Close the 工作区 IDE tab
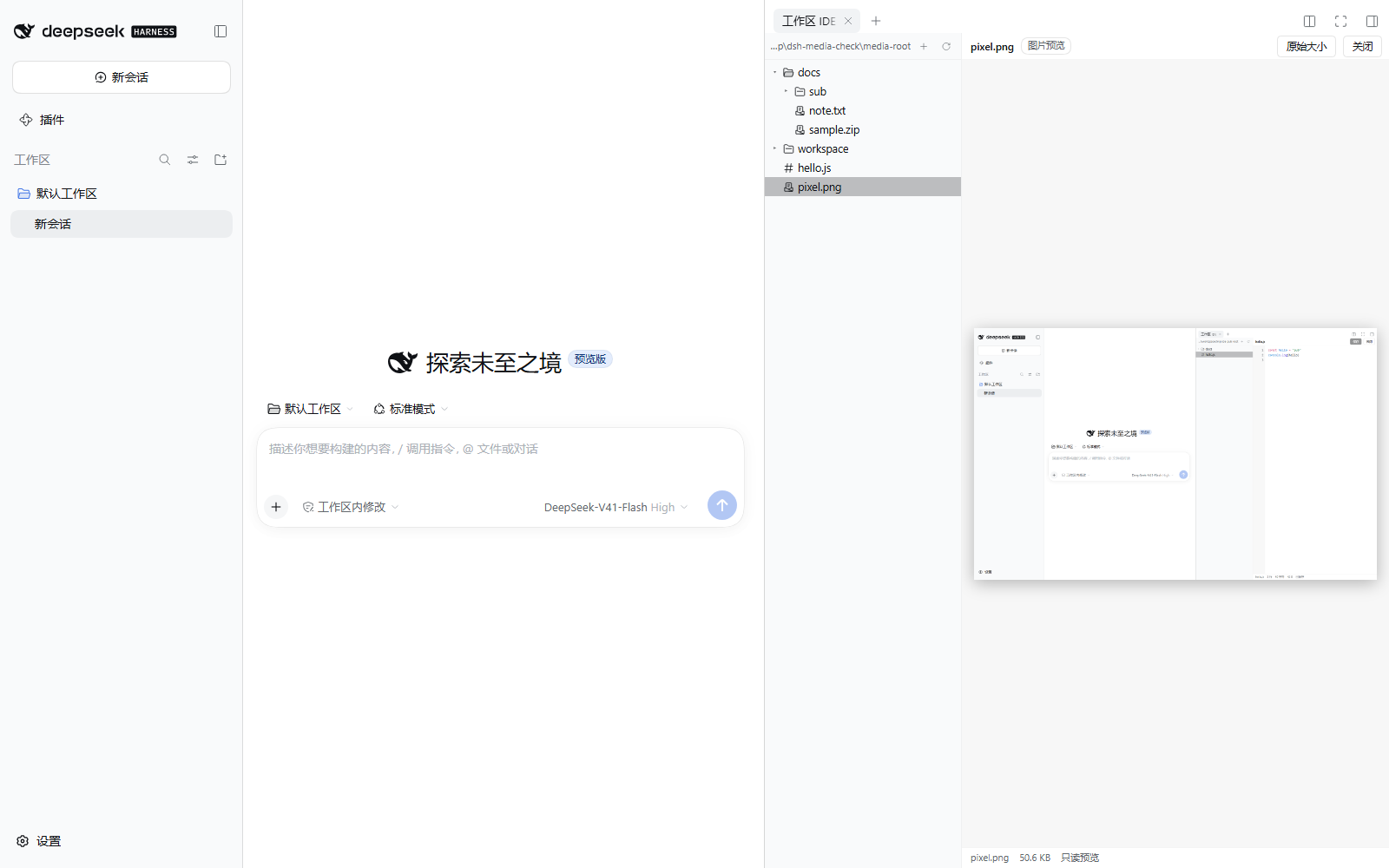Screen dimensions: 1389x868 [848, 21]
